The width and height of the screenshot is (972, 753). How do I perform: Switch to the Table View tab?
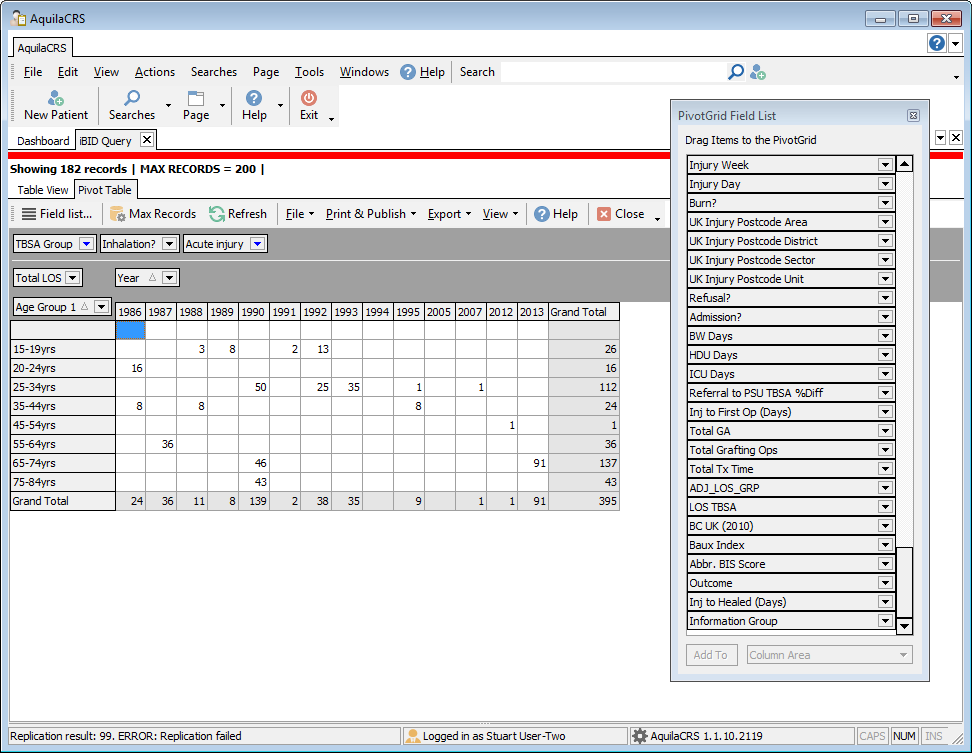(42, 189)
